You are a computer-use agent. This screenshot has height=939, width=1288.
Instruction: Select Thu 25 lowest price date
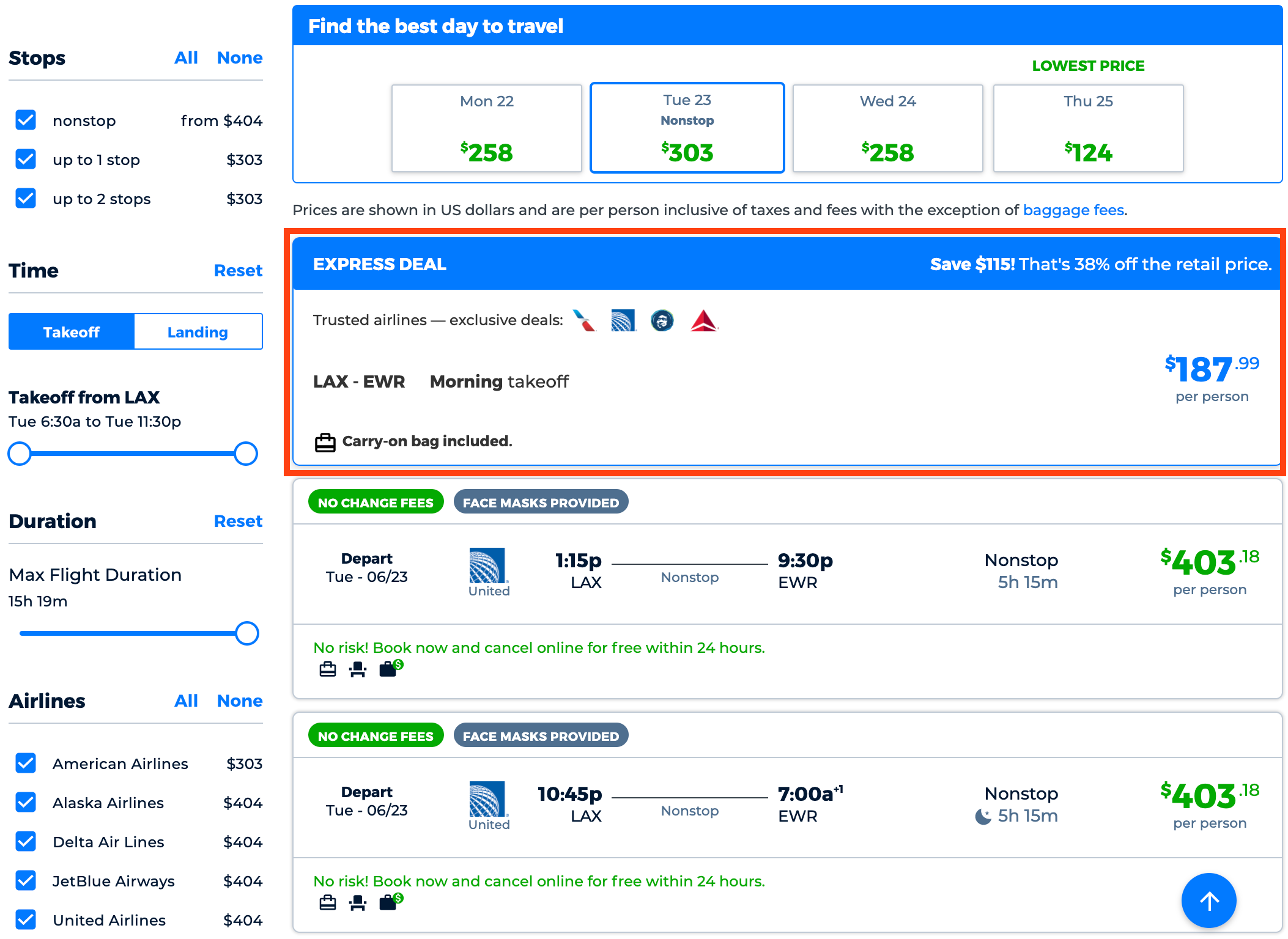click(x=1089, y=128)
